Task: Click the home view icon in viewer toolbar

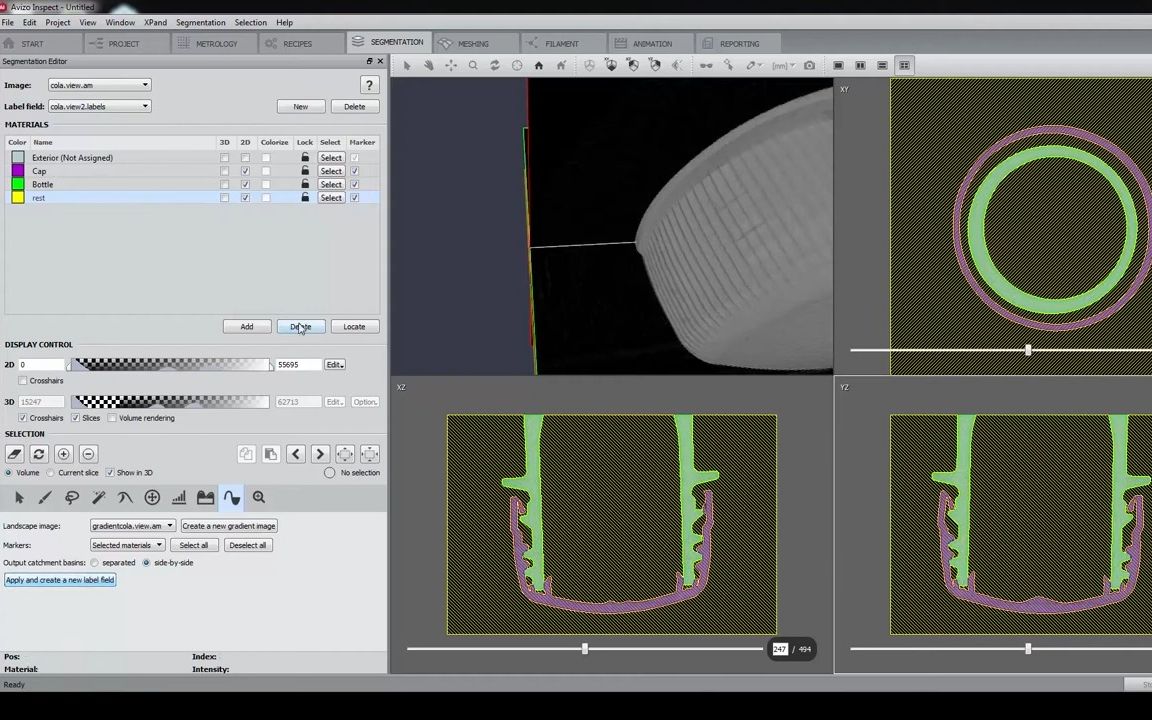Action: click(x=538, y=66)
